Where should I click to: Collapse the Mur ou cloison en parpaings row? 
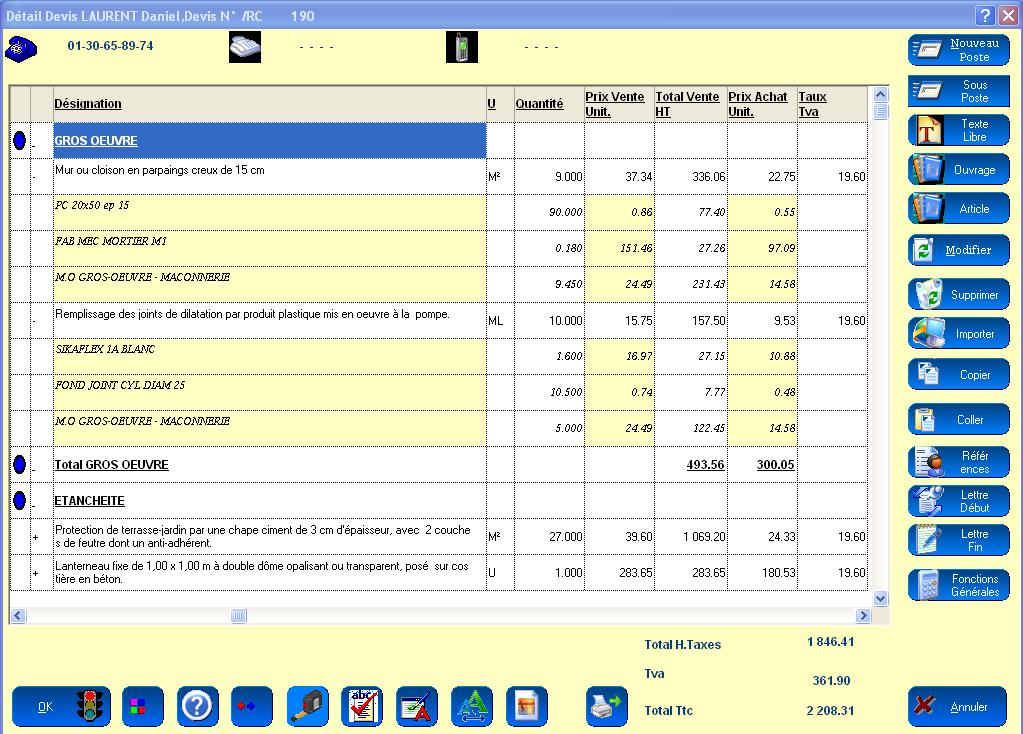pos(36,177)
